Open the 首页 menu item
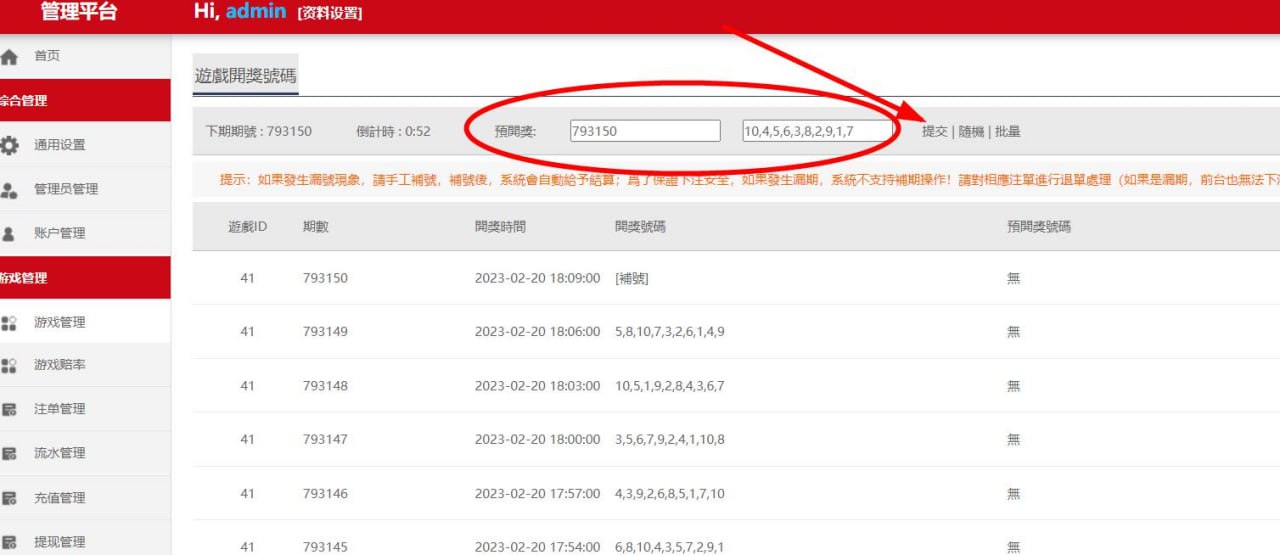This screenshot has height=555, width=1280. tap(47, 56)
